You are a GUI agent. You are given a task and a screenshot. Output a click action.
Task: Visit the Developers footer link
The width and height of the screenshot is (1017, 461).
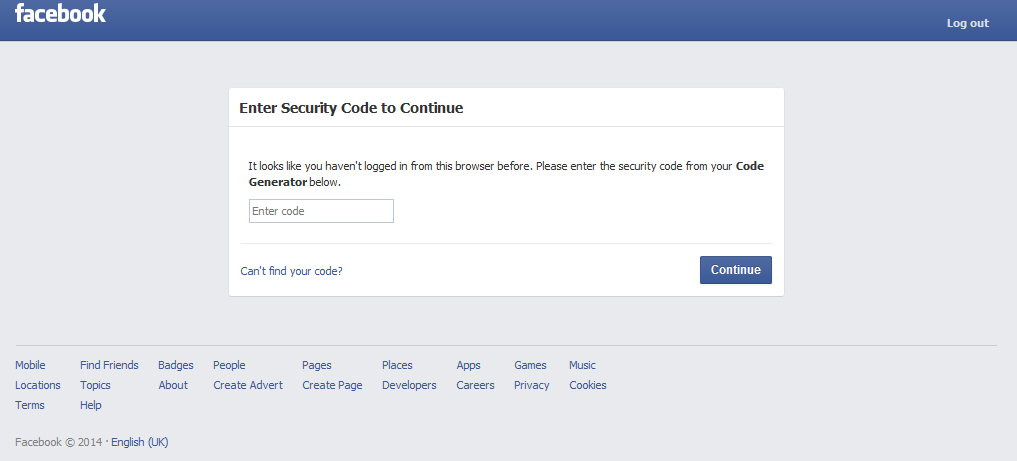(409, 385)
